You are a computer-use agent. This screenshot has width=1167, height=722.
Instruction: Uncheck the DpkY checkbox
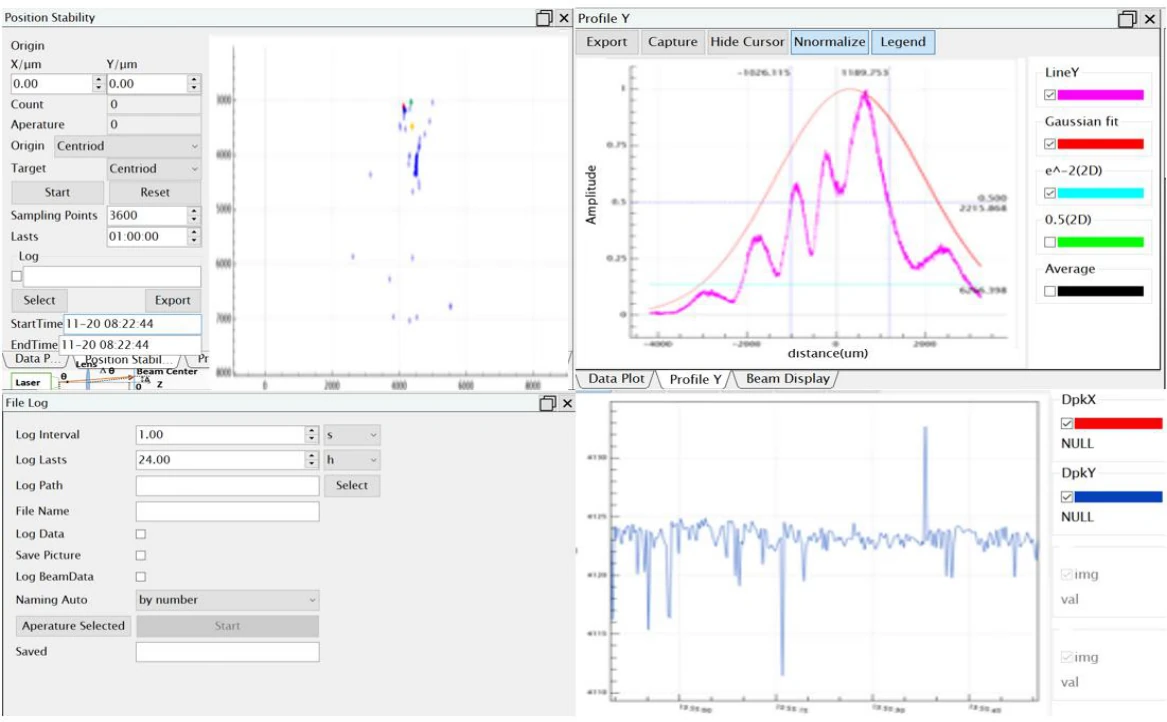(1067, 496)
